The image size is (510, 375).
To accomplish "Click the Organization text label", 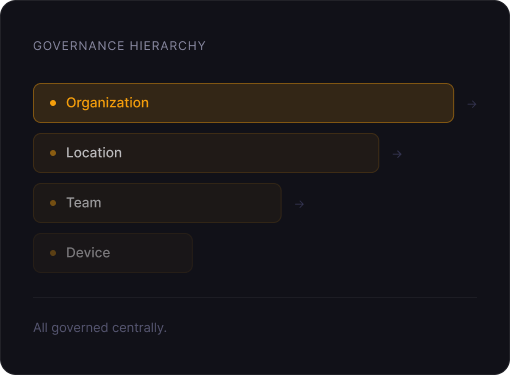I will coord(107,103).
